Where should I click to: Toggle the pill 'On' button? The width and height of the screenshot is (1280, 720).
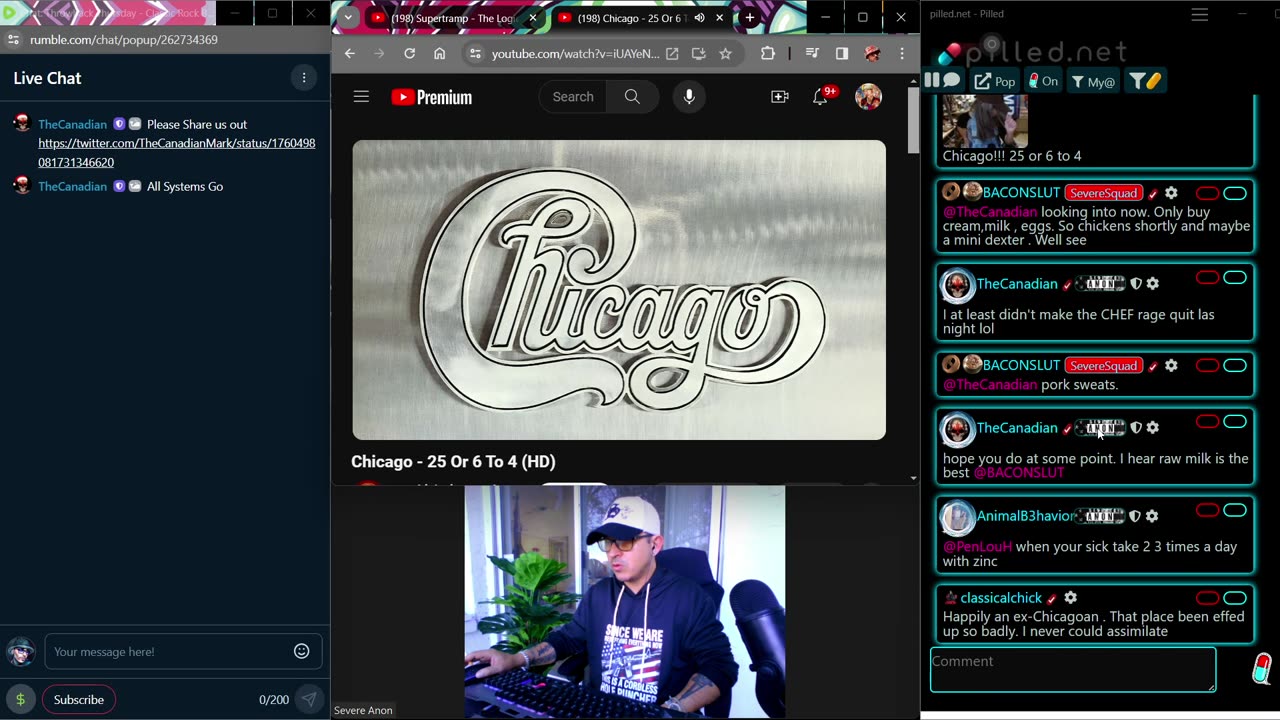1043,81
